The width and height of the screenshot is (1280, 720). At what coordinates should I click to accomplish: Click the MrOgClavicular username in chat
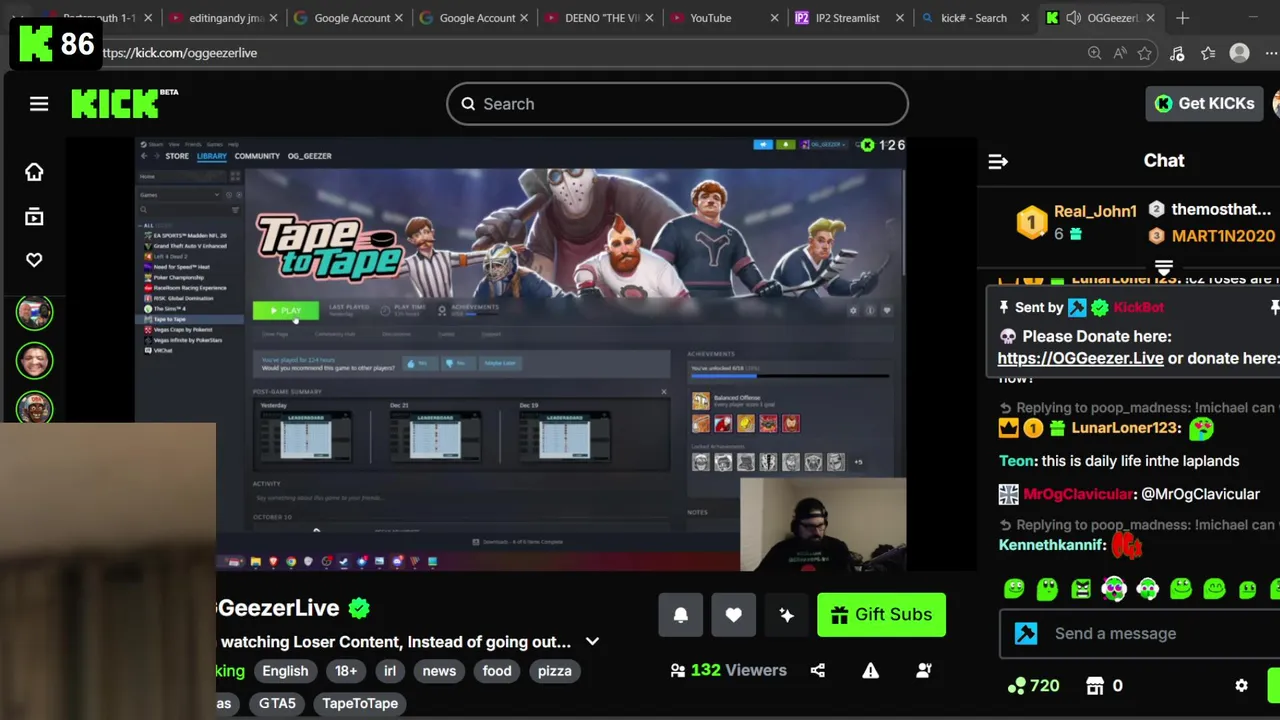[x=1079, y=494]
